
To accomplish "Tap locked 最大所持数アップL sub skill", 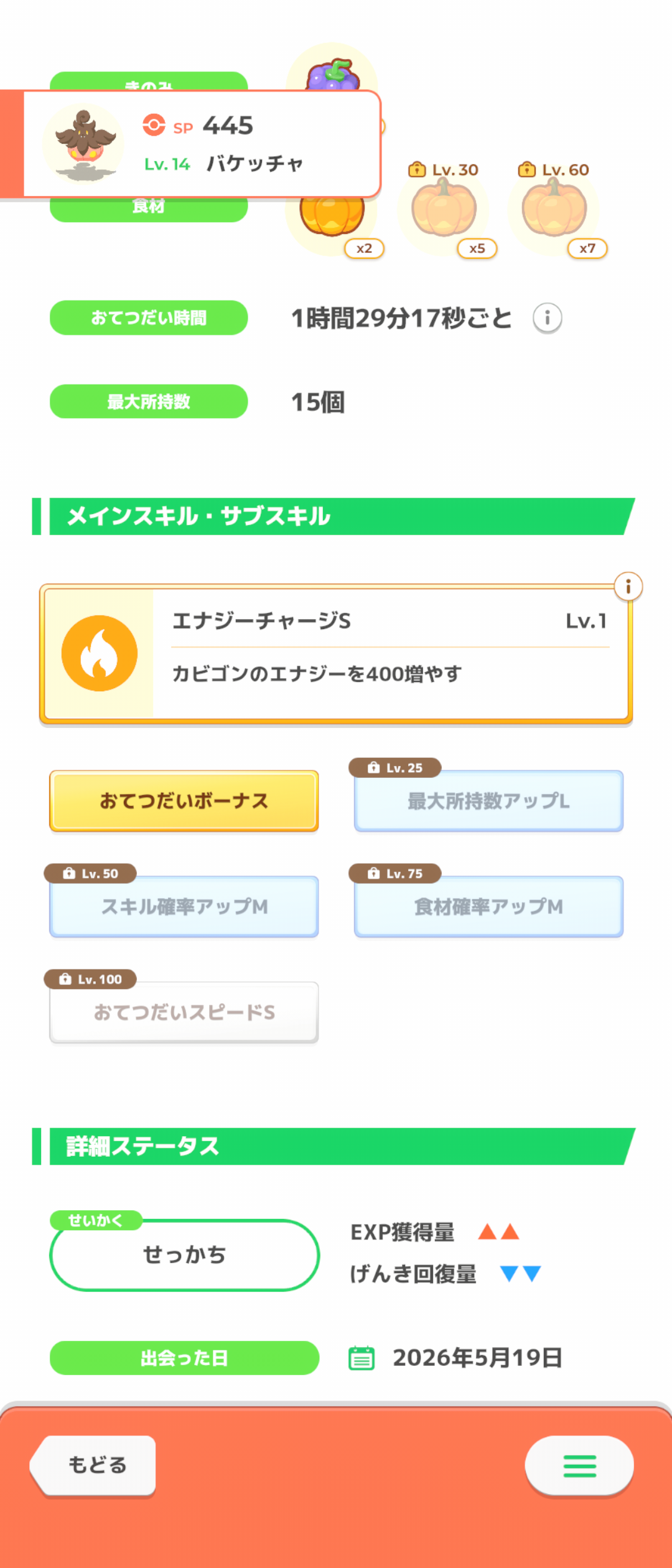I will [x=488, y=801].
